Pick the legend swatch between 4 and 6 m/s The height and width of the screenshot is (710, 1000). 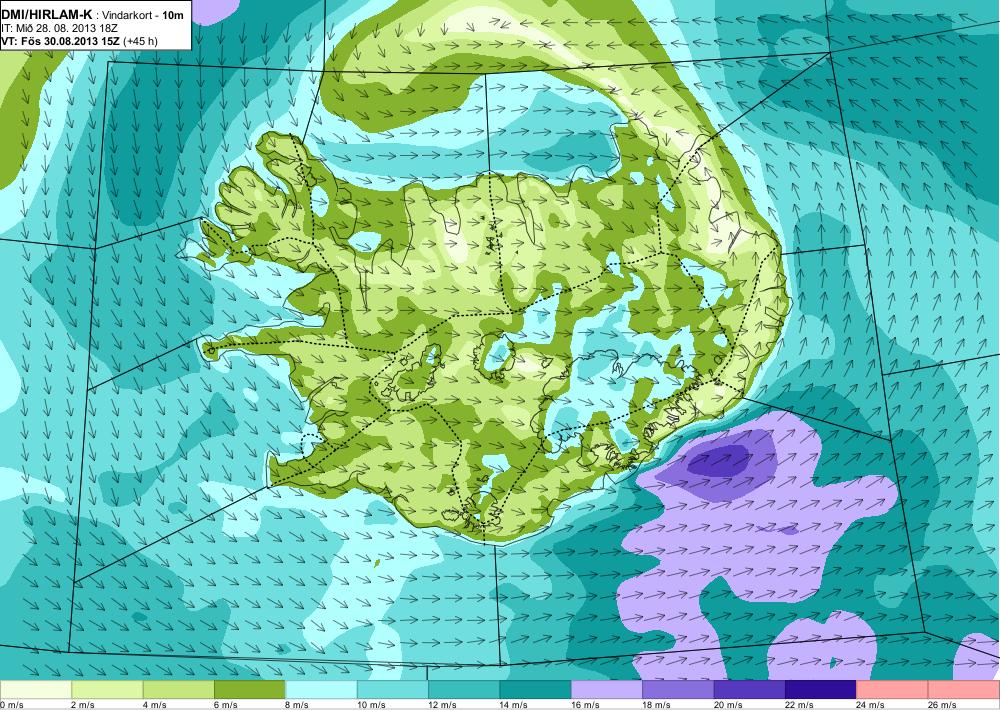179,690
